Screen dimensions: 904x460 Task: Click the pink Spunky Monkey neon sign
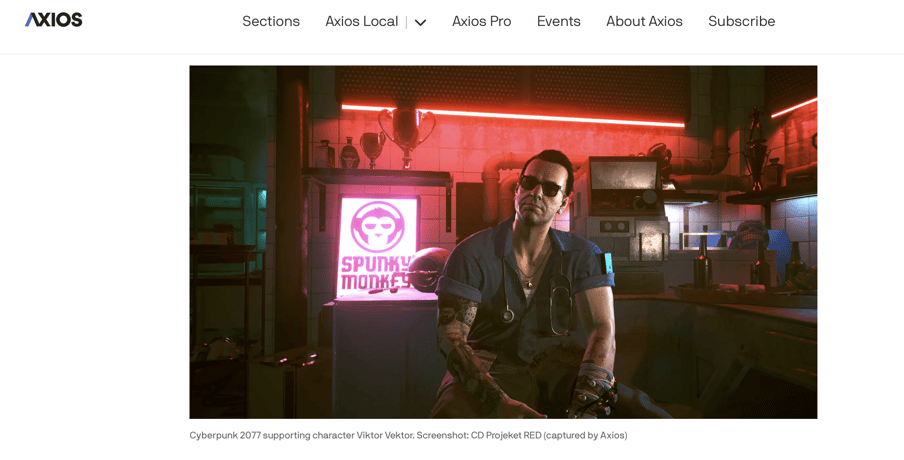377,246
